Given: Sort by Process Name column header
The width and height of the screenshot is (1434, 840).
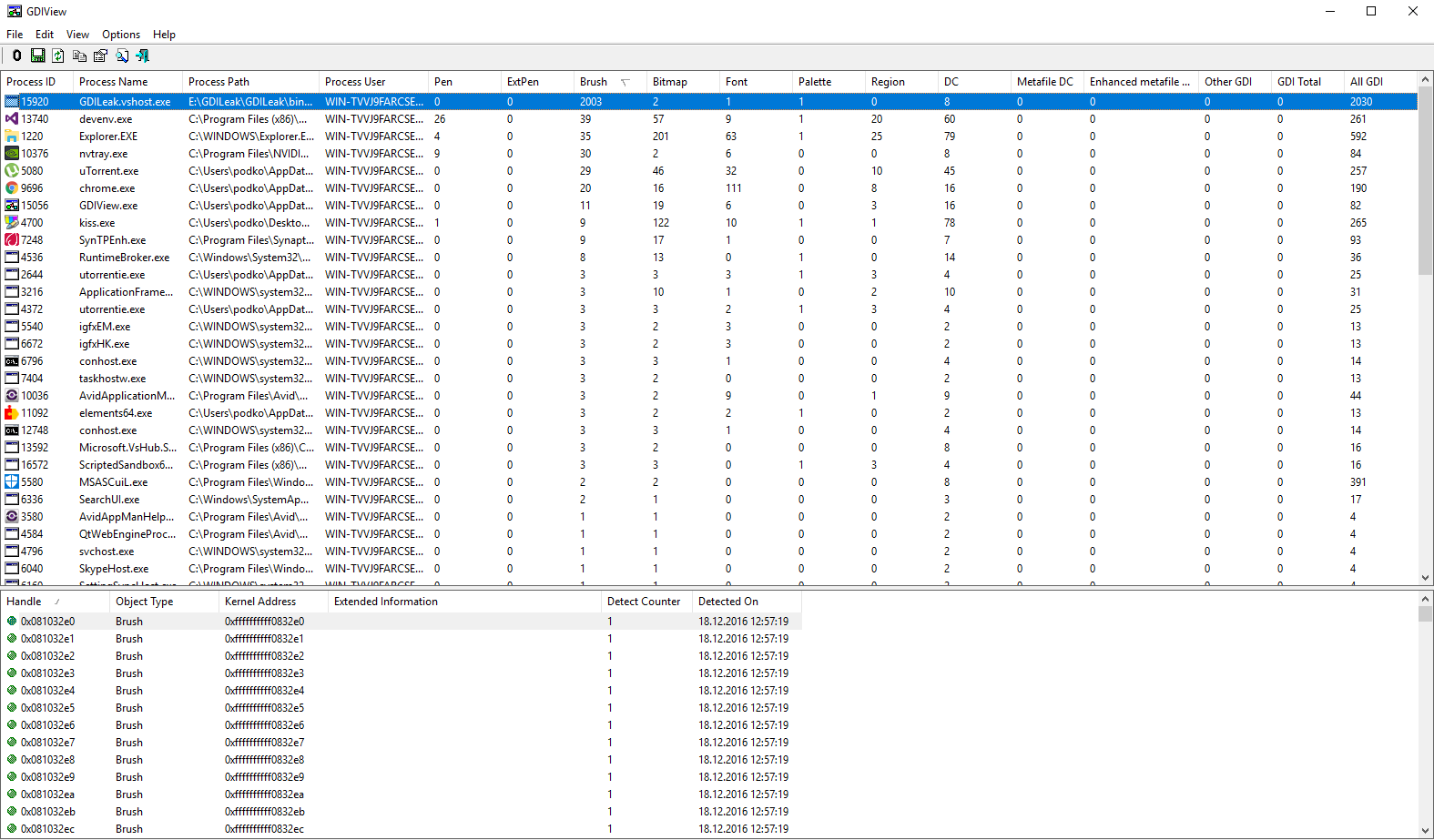Looking at the screenshot, I should (127, 82).
